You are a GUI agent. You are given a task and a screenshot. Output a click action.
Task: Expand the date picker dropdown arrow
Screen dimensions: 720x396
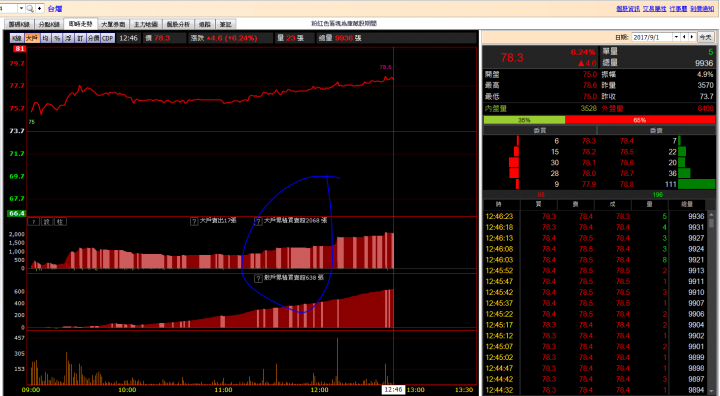[676, 37]
